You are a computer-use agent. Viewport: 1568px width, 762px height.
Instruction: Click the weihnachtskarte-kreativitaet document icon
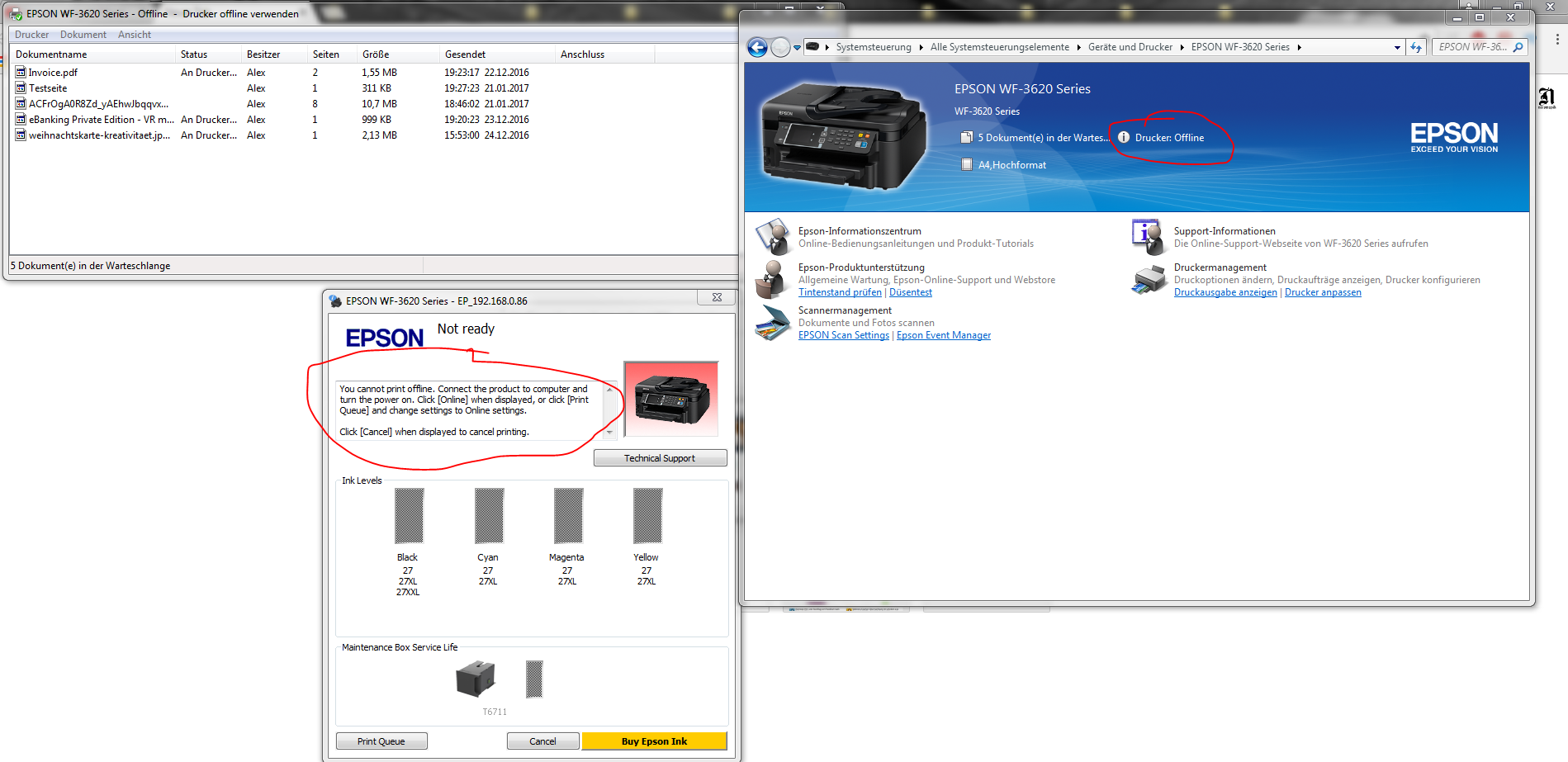[x=21, y=135]
